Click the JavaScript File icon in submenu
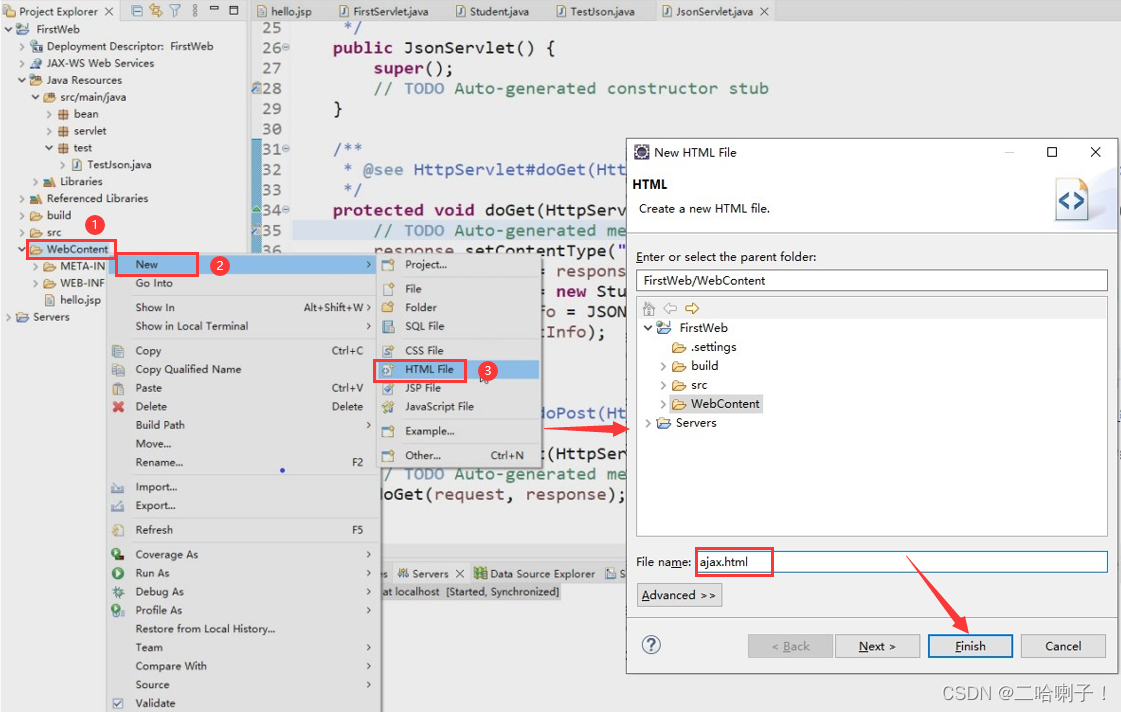 tap(388, 407)
